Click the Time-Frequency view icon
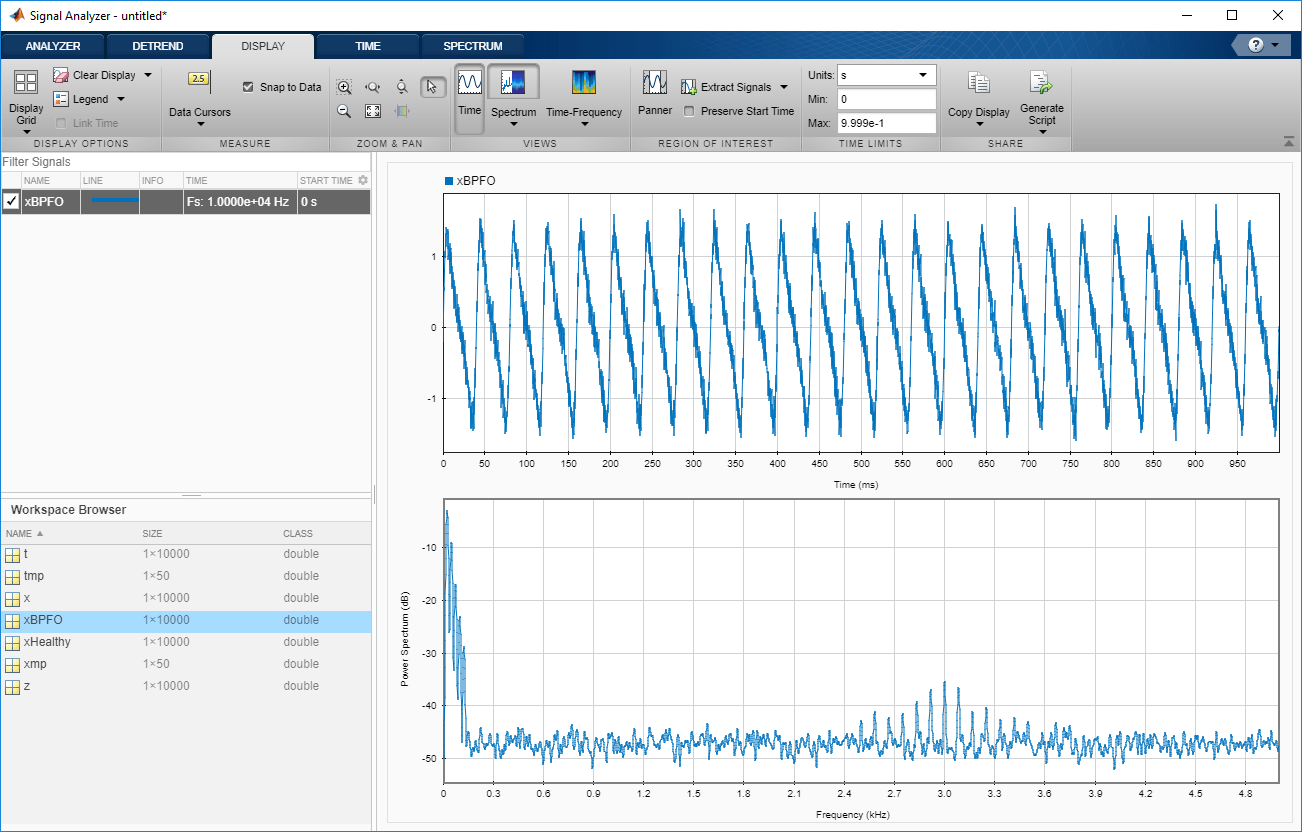Image resolution: width=1302 pixels, height=832 pixels. pyautogui.click(x=584, y=83)
